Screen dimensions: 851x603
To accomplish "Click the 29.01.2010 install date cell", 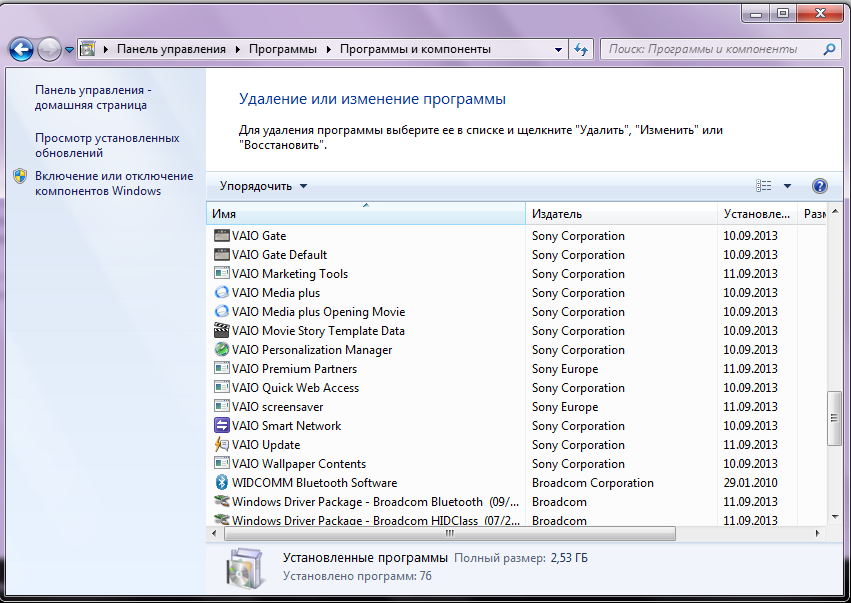I will click(x=750, y=483).
